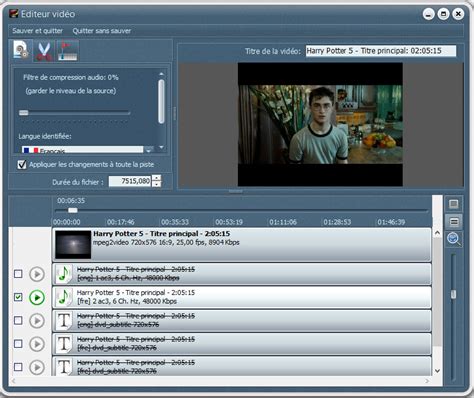
Task: Click T icon of last [fre] subtitle
Action: point(64,367)
